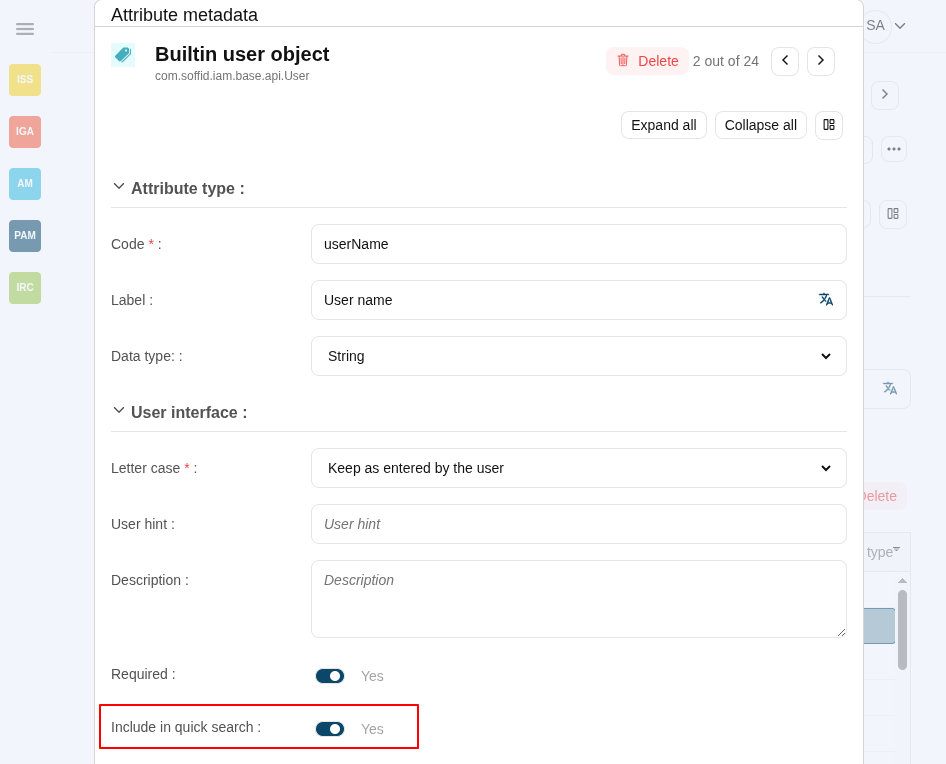Open the ISS module in the sidebar
946x764 pixels.
tap(25, 80)
